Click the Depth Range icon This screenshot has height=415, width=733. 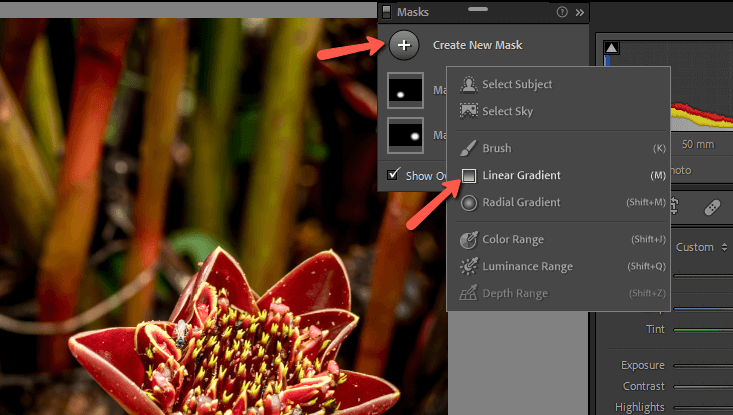tap(468, 293)
